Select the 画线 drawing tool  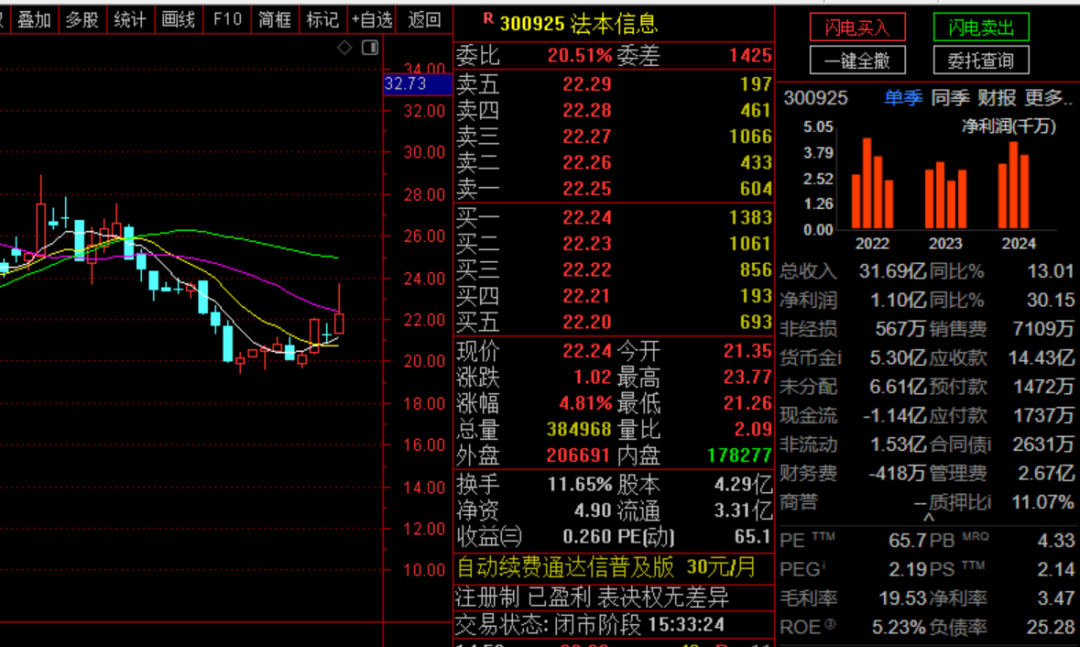178,20
